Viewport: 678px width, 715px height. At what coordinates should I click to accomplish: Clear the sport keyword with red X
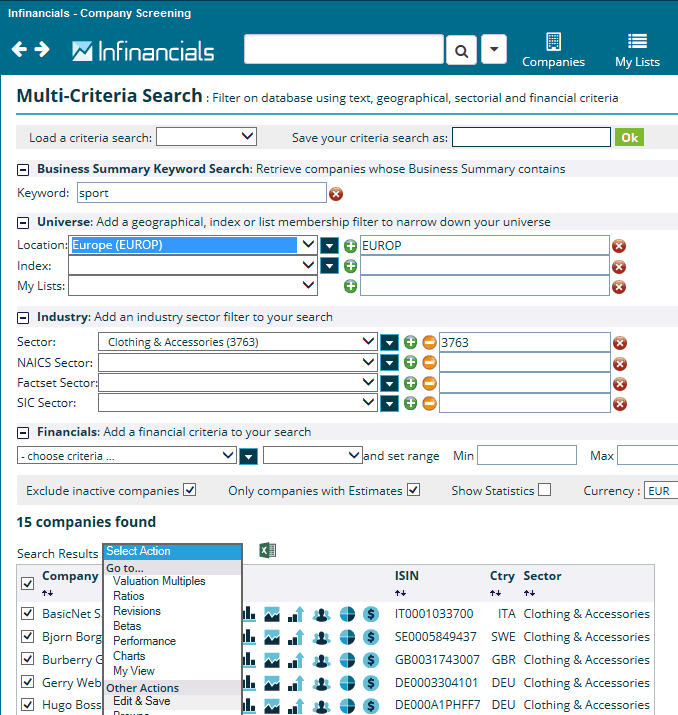click(336, 194)
